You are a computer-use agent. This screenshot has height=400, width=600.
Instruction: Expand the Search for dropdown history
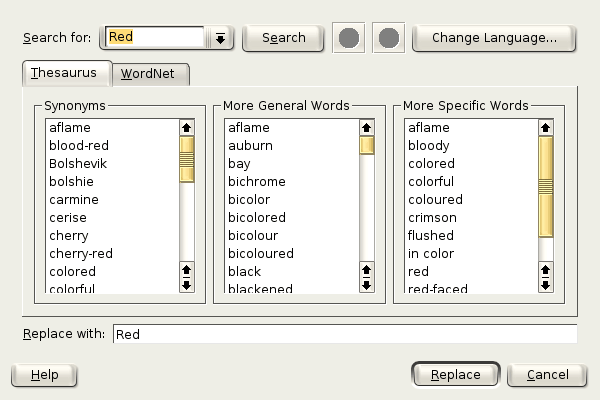pyautogui.click(x=220, y=38)
